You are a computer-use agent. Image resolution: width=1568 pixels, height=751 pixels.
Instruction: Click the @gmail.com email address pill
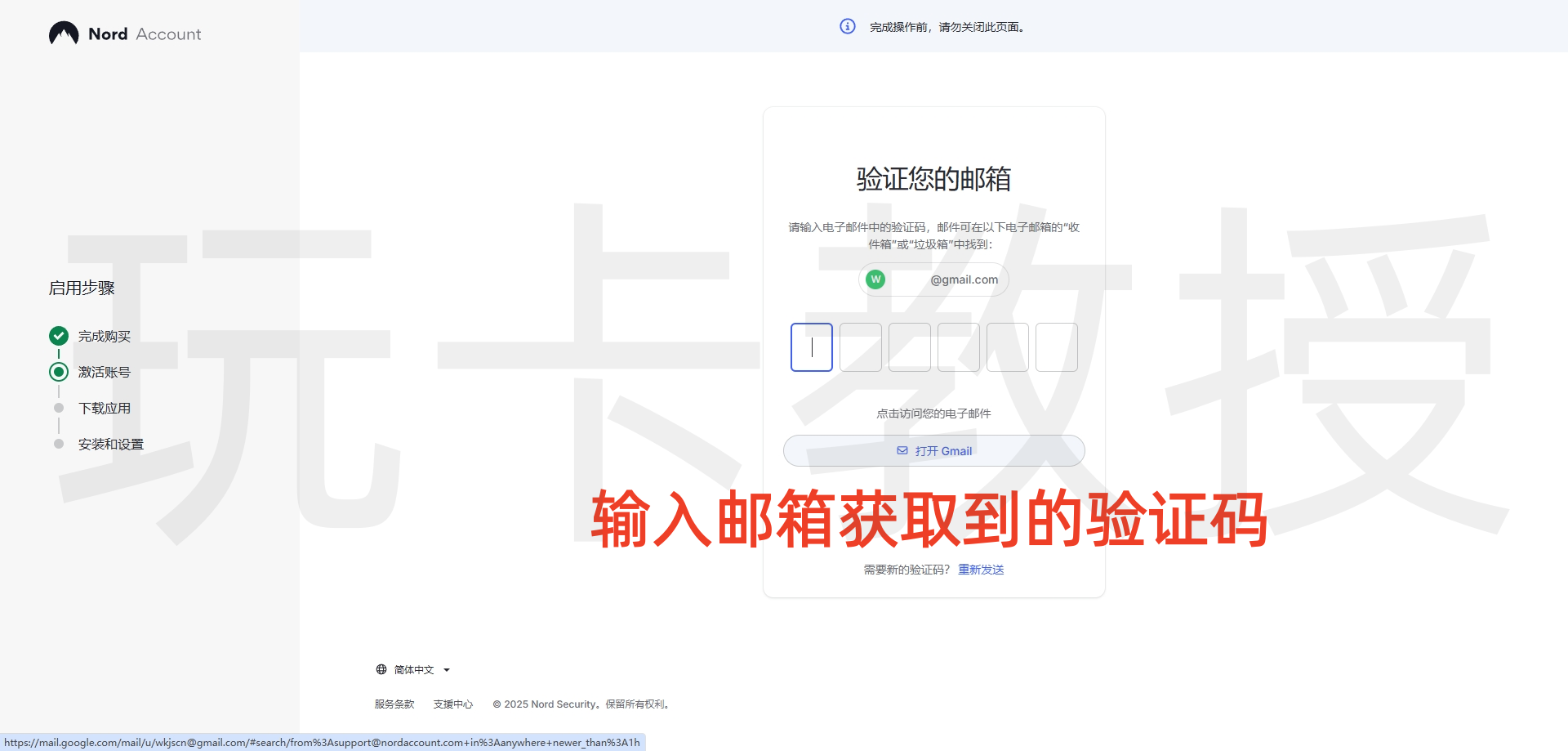(933, 279)
